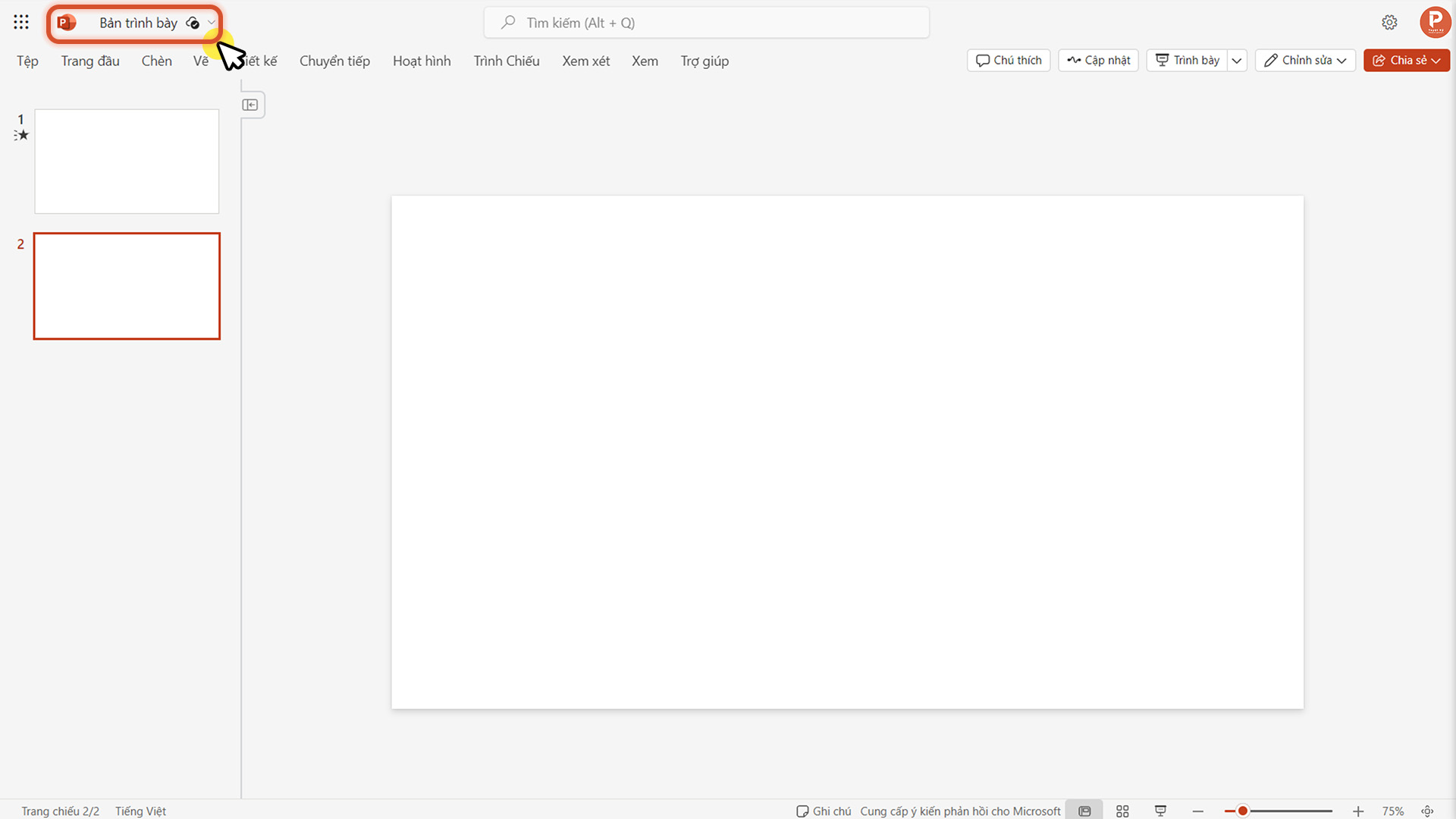Image resolution: width=1456 pixels, height=819 pixels.
Task: Open Trợ giúp from the ribbon
Action: (704, 61)
